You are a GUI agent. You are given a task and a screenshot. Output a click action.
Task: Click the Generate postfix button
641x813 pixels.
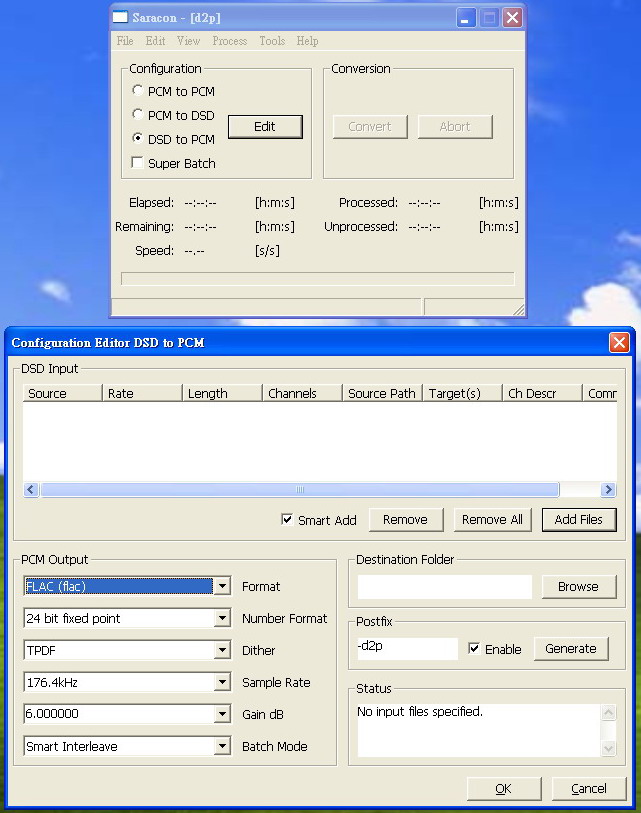tap(571, 649)
